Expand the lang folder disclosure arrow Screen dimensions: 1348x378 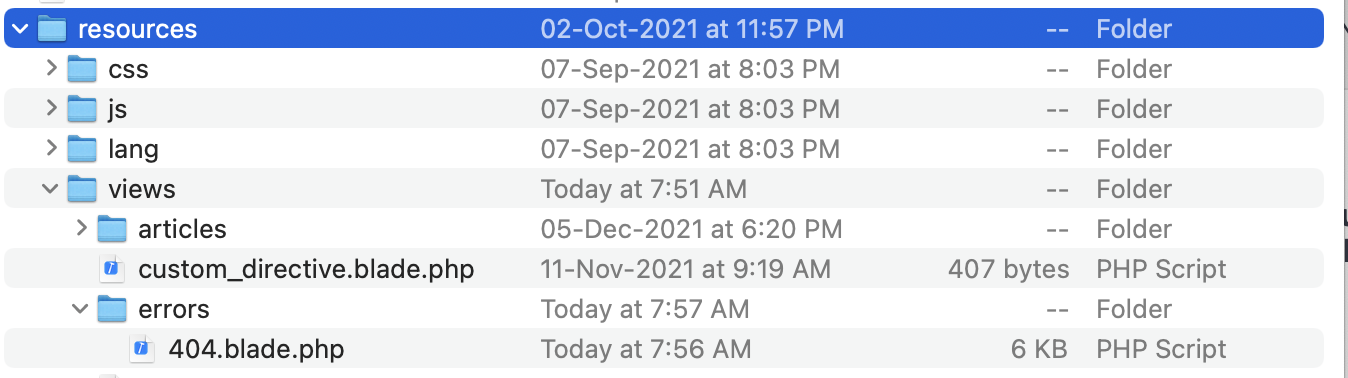(x=52, y=149)
